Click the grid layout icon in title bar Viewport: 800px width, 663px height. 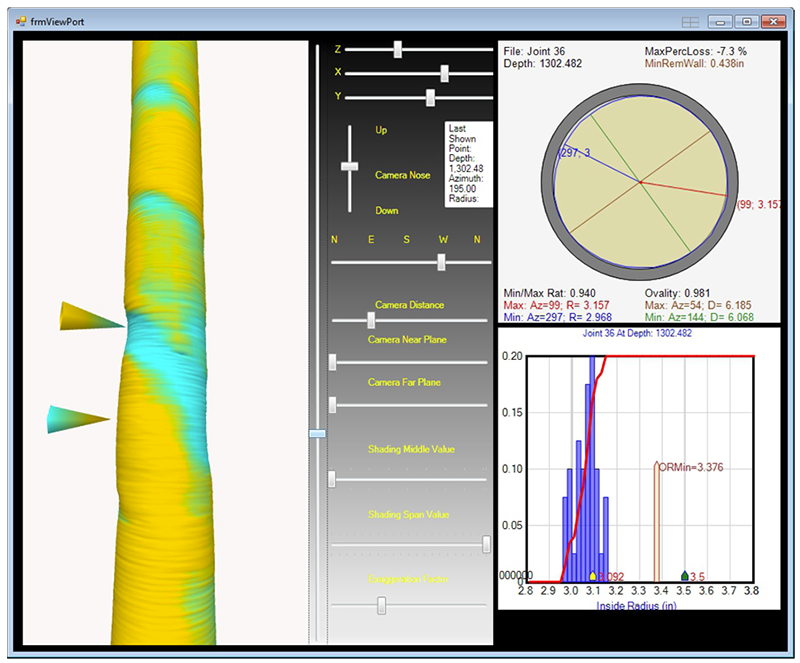click(x=690, y=22)
